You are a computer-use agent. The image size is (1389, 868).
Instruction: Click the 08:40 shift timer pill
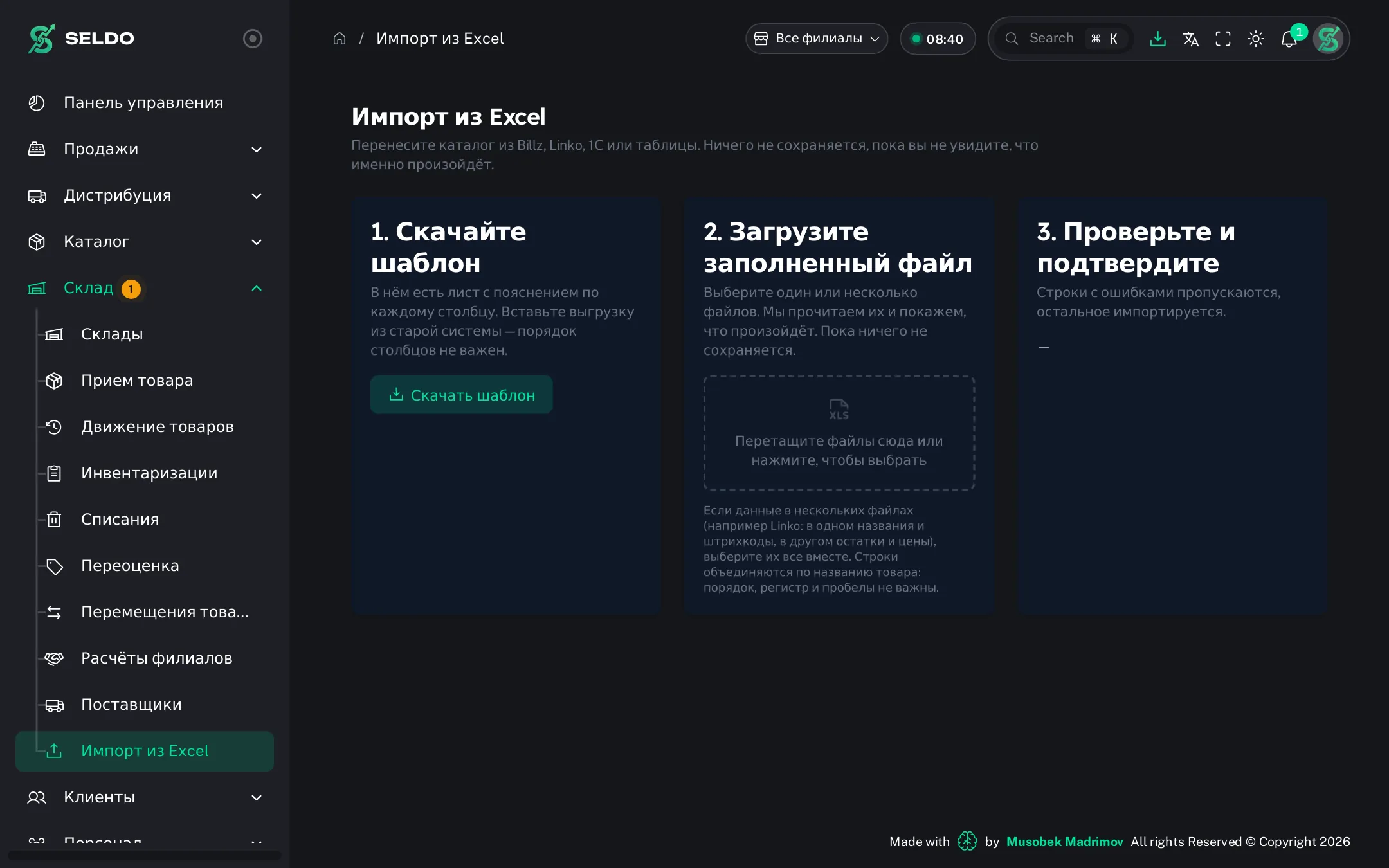938,39
